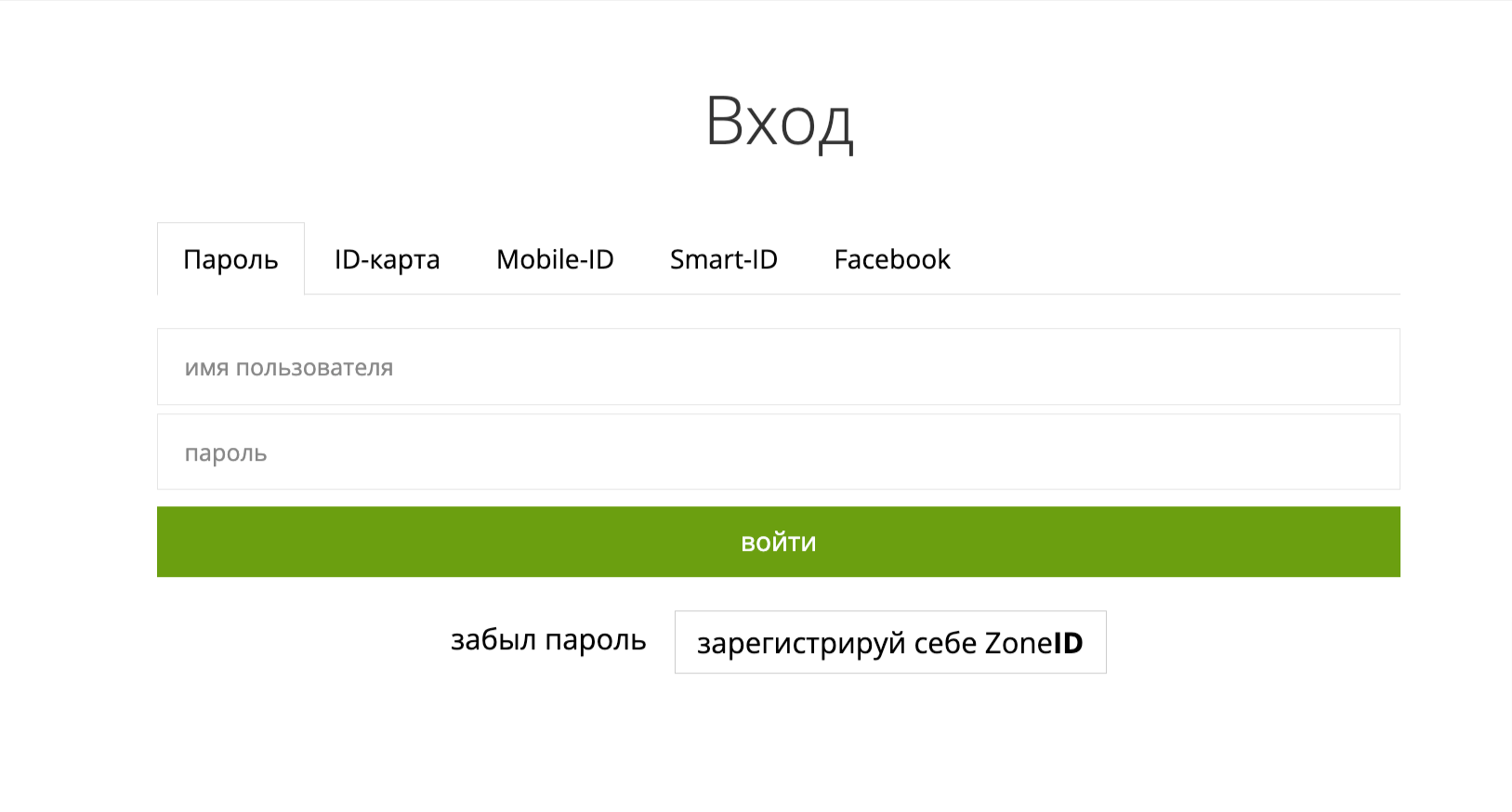Click into the пароль input field
The width and height of the screenshot is (1512, 812).
[779, 452]
